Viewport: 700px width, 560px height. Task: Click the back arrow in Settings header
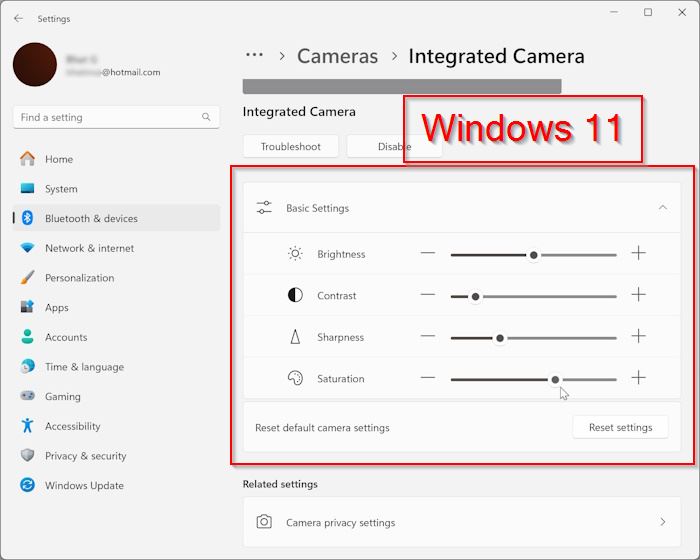[x=18, y=18]
